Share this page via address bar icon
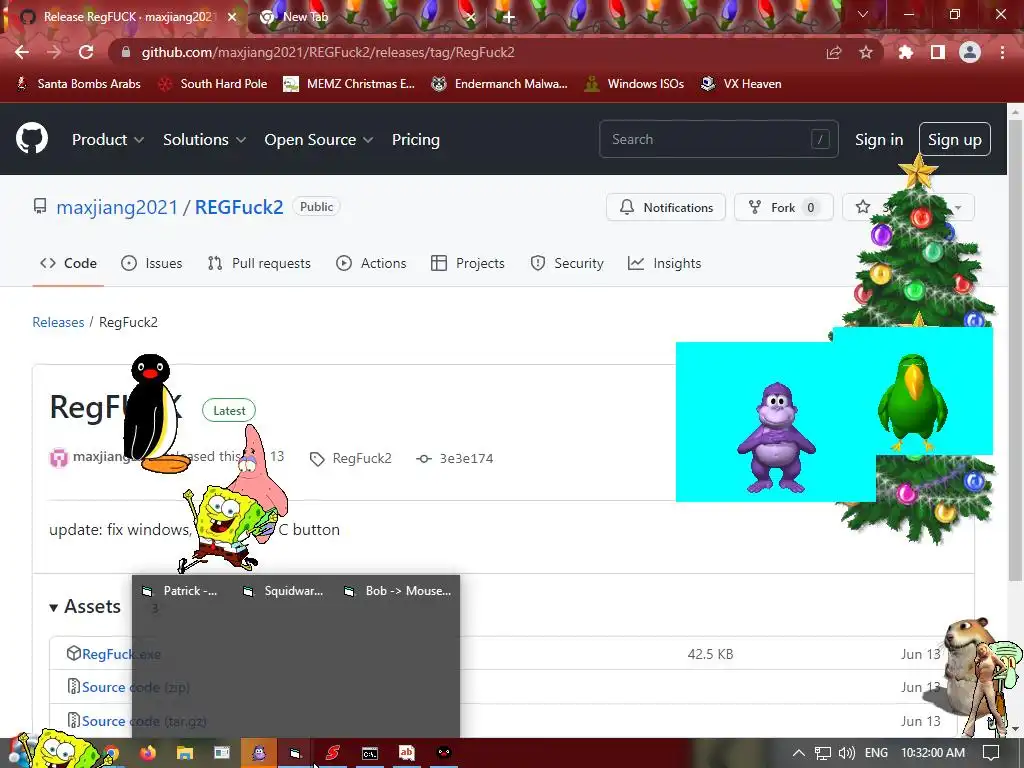Screen dimensions: 1024x768 (834, 52)
